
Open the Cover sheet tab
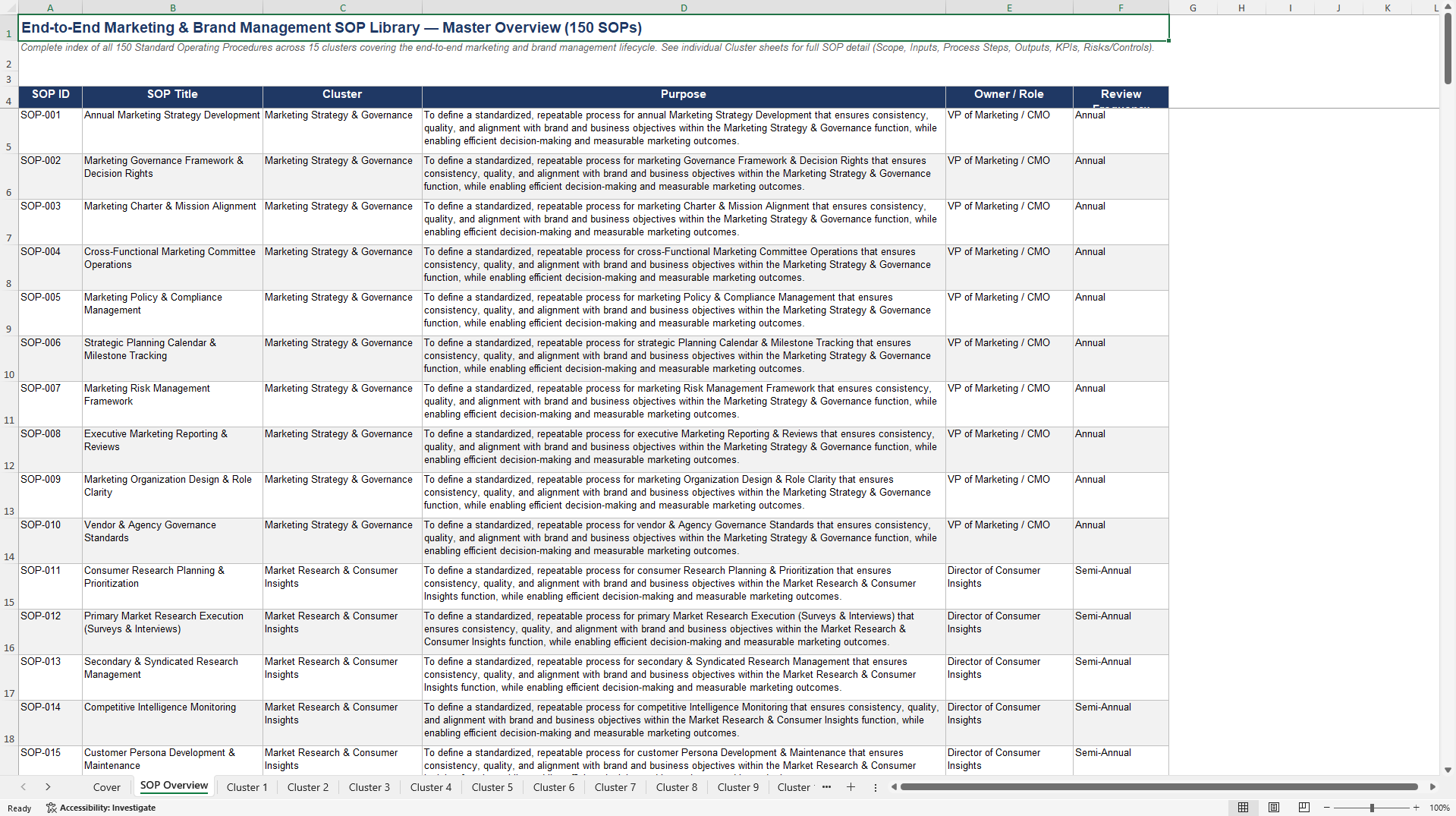[x=106, y=787]
